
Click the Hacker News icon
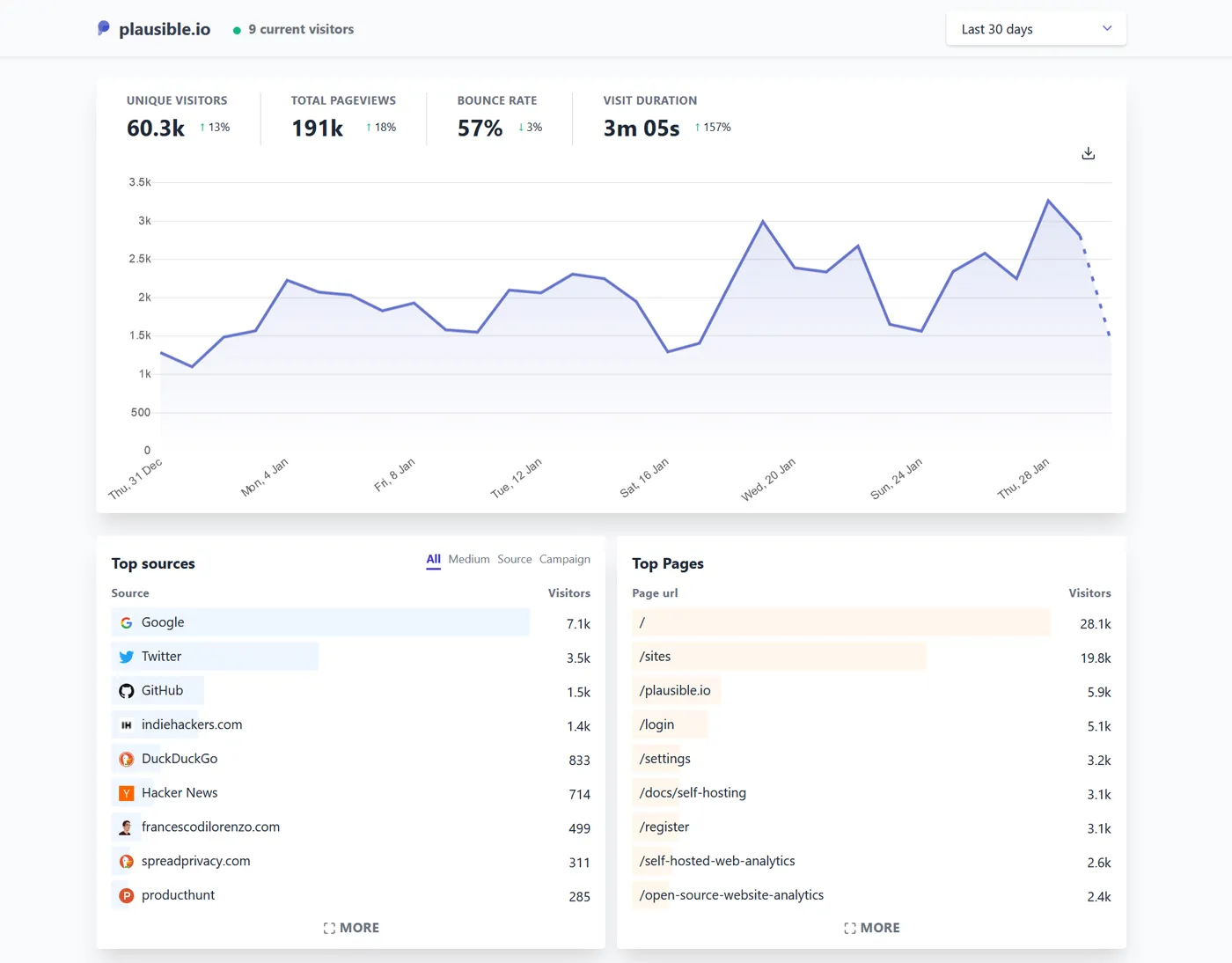coord(127,793)
